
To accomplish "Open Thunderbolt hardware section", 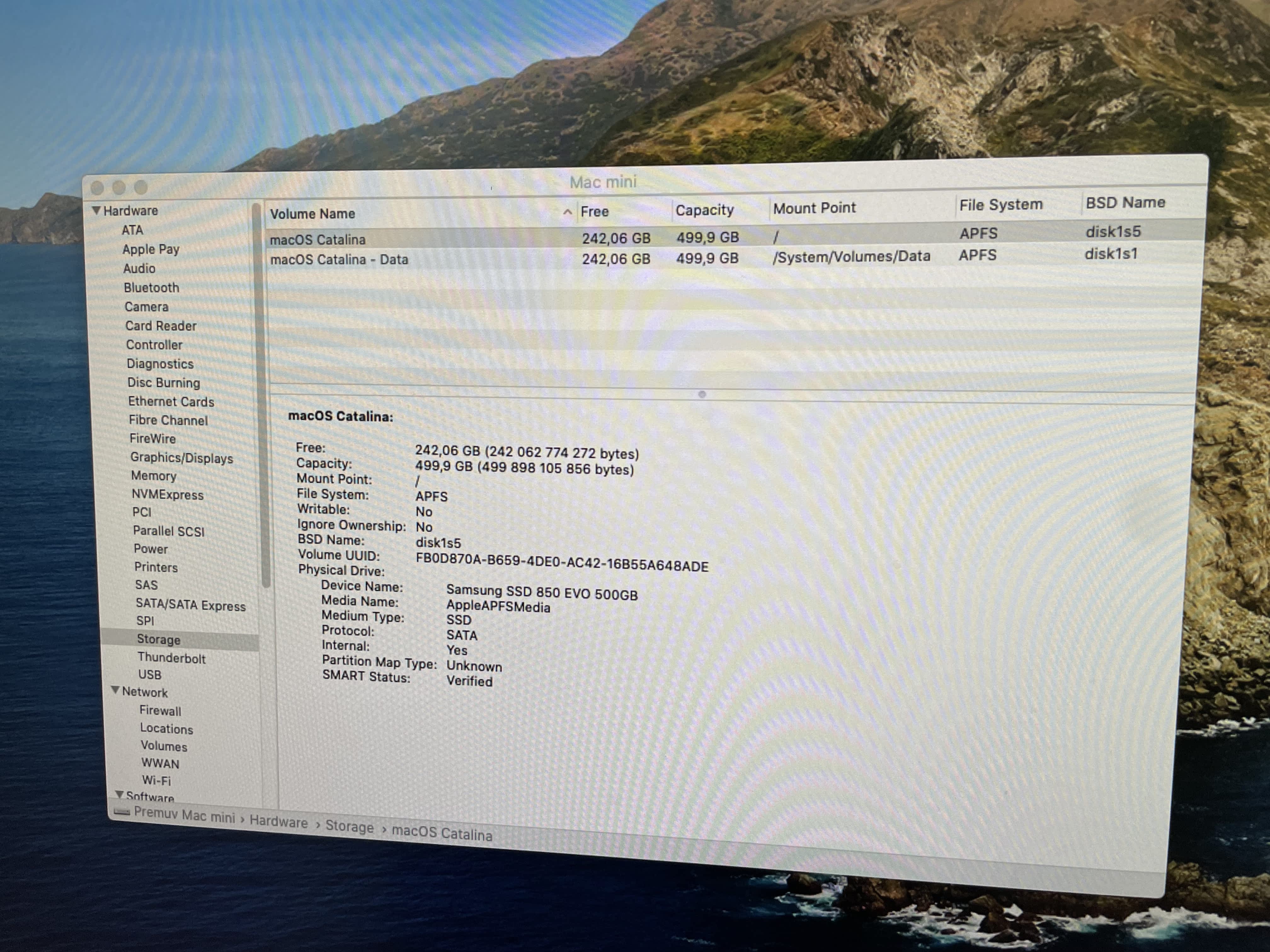I will click(171, 658).
